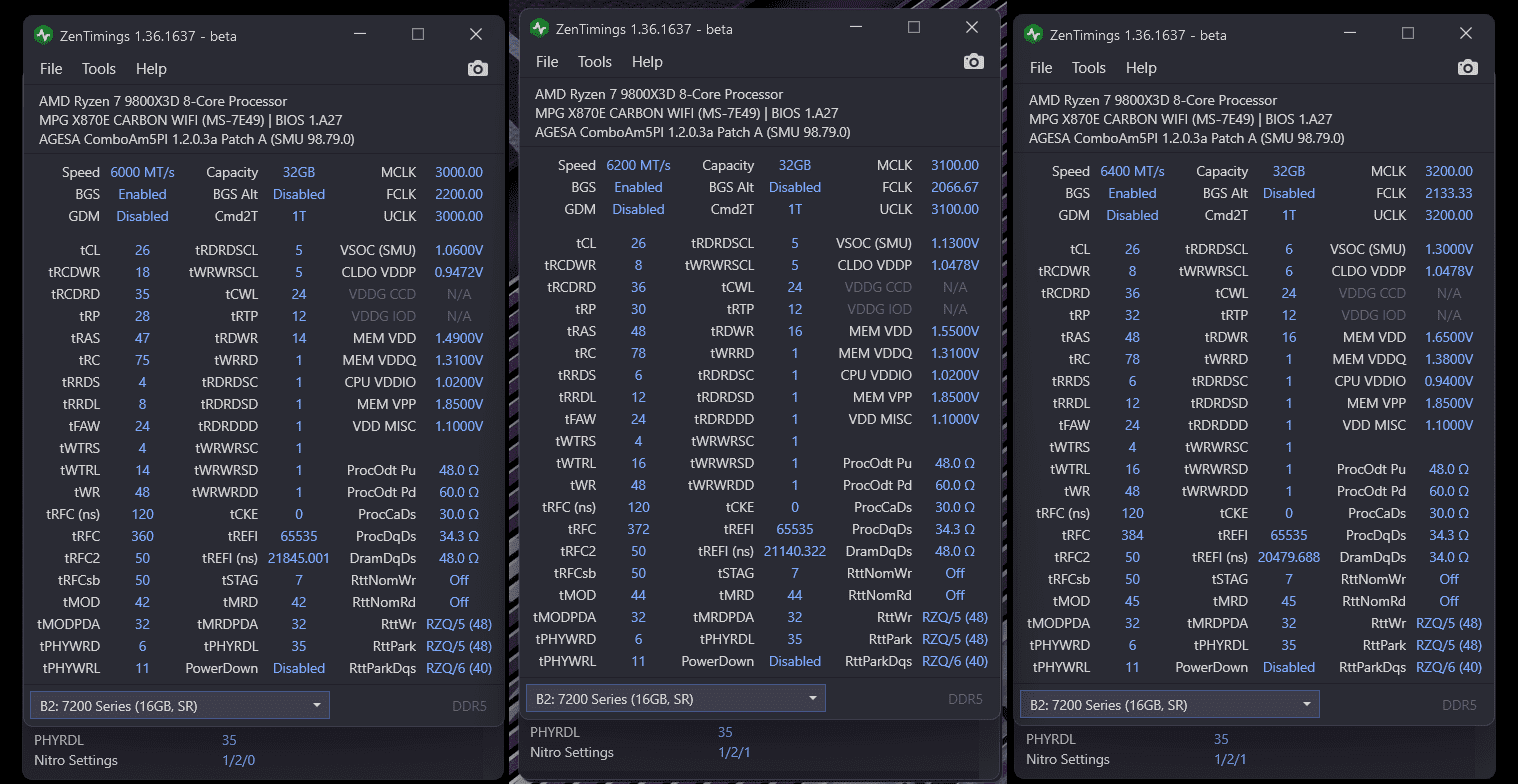
Task: Open Tools menu in middle window
Action: 594,61
